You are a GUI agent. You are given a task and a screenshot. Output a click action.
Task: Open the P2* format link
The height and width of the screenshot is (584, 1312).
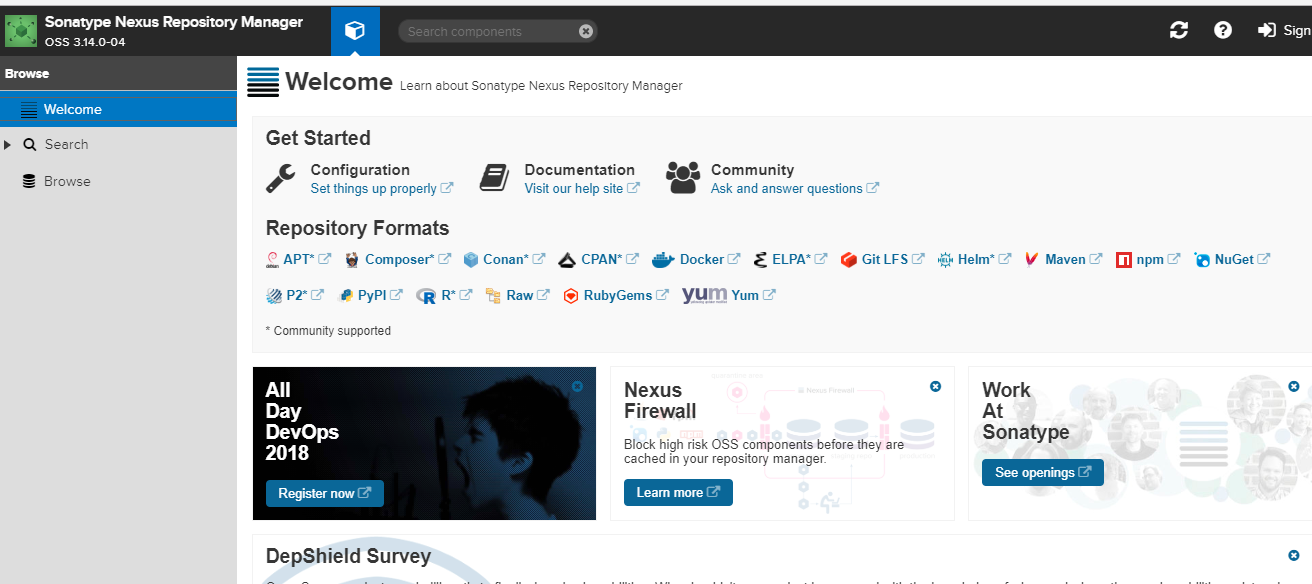(305, 295)
